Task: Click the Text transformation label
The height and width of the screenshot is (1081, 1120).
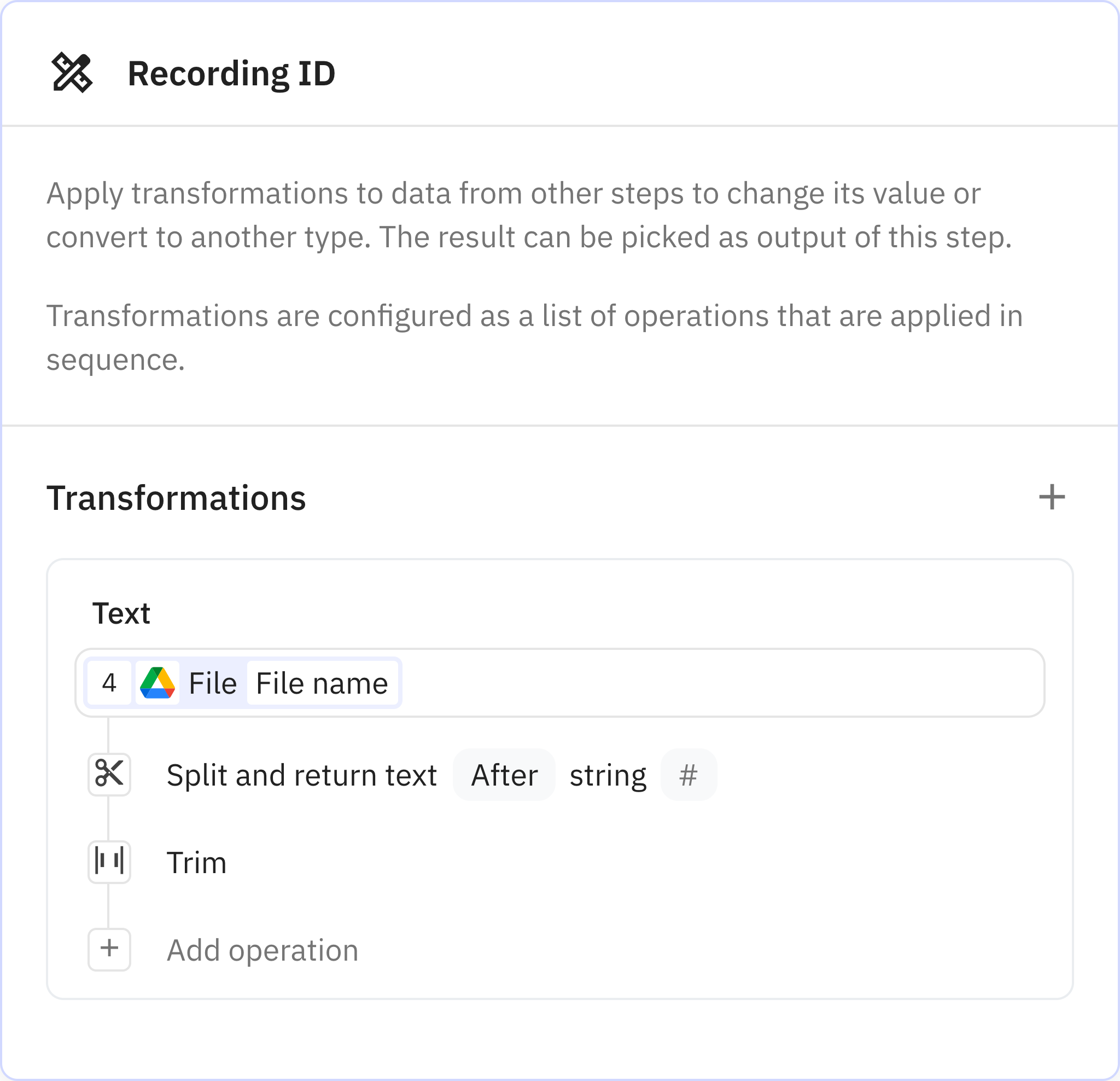Action: (121, 613)
